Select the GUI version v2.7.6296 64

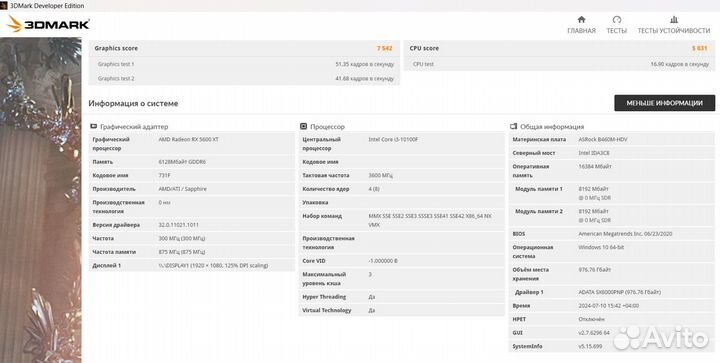(594, 333)
